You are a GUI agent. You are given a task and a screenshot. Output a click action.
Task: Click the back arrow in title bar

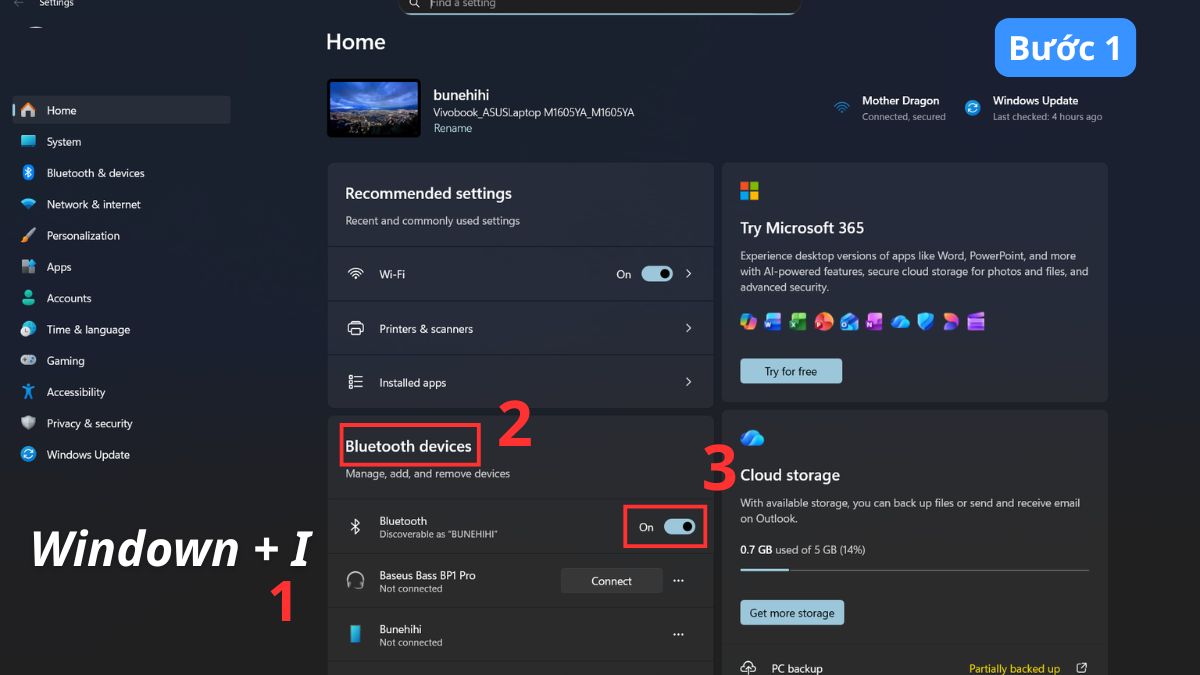tap(18, 4)
